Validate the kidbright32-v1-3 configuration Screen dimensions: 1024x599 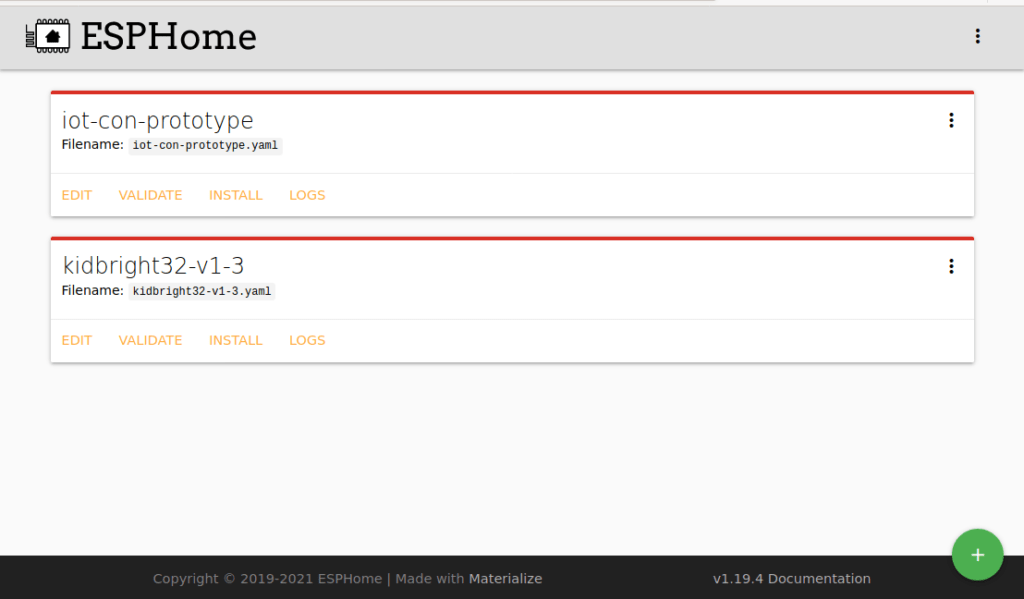tap(150, 340)
